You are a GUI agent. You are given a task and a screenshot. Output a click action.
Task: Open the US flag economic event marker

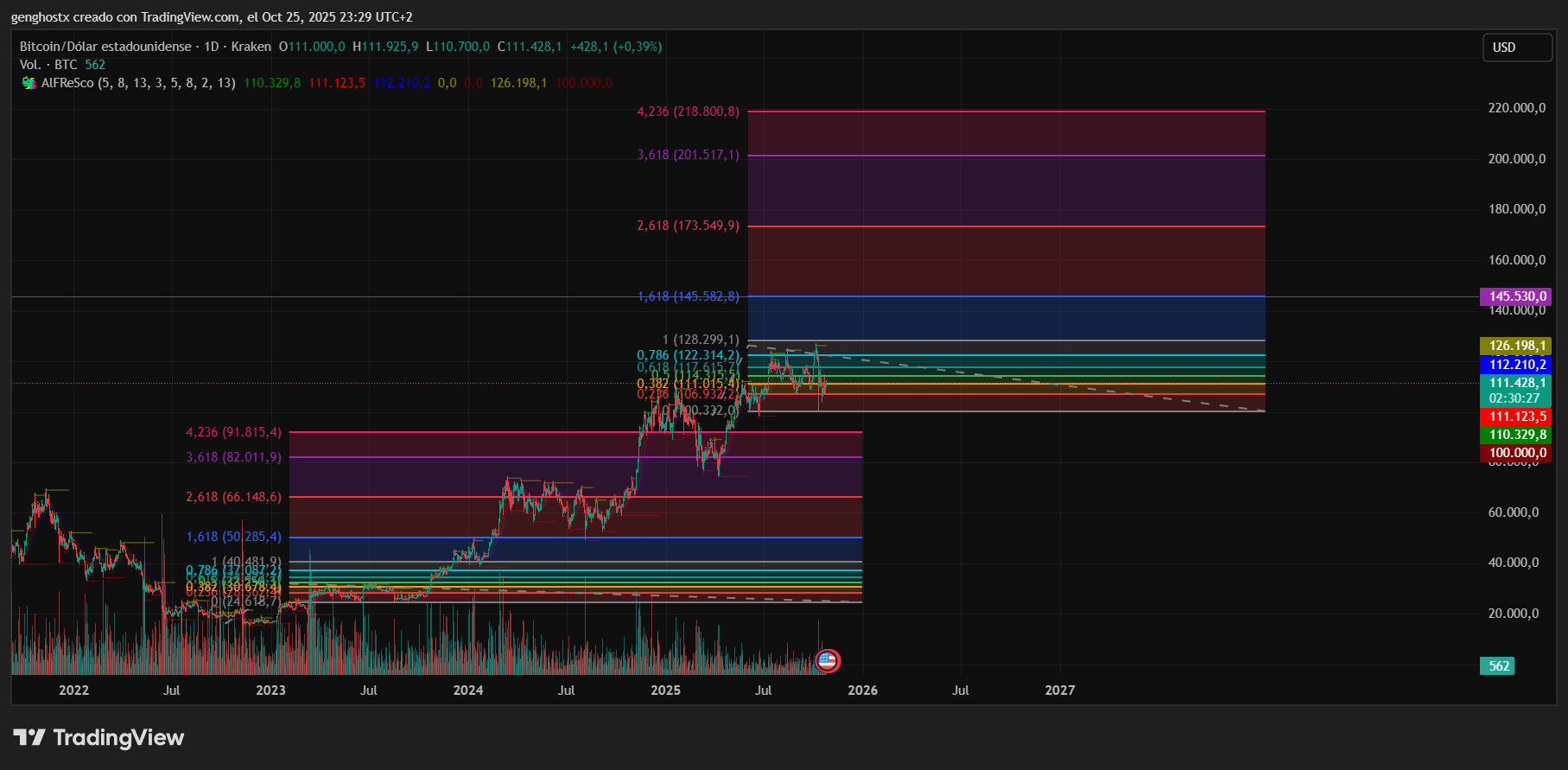tap(828, 661)
